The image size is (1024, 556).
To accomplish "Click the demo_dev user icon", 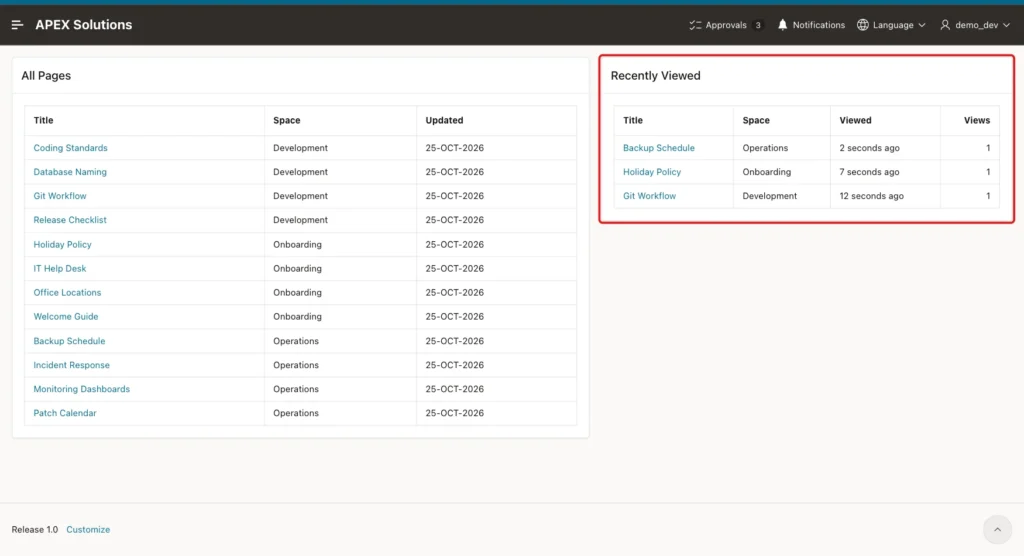I will tap(945, 25).
